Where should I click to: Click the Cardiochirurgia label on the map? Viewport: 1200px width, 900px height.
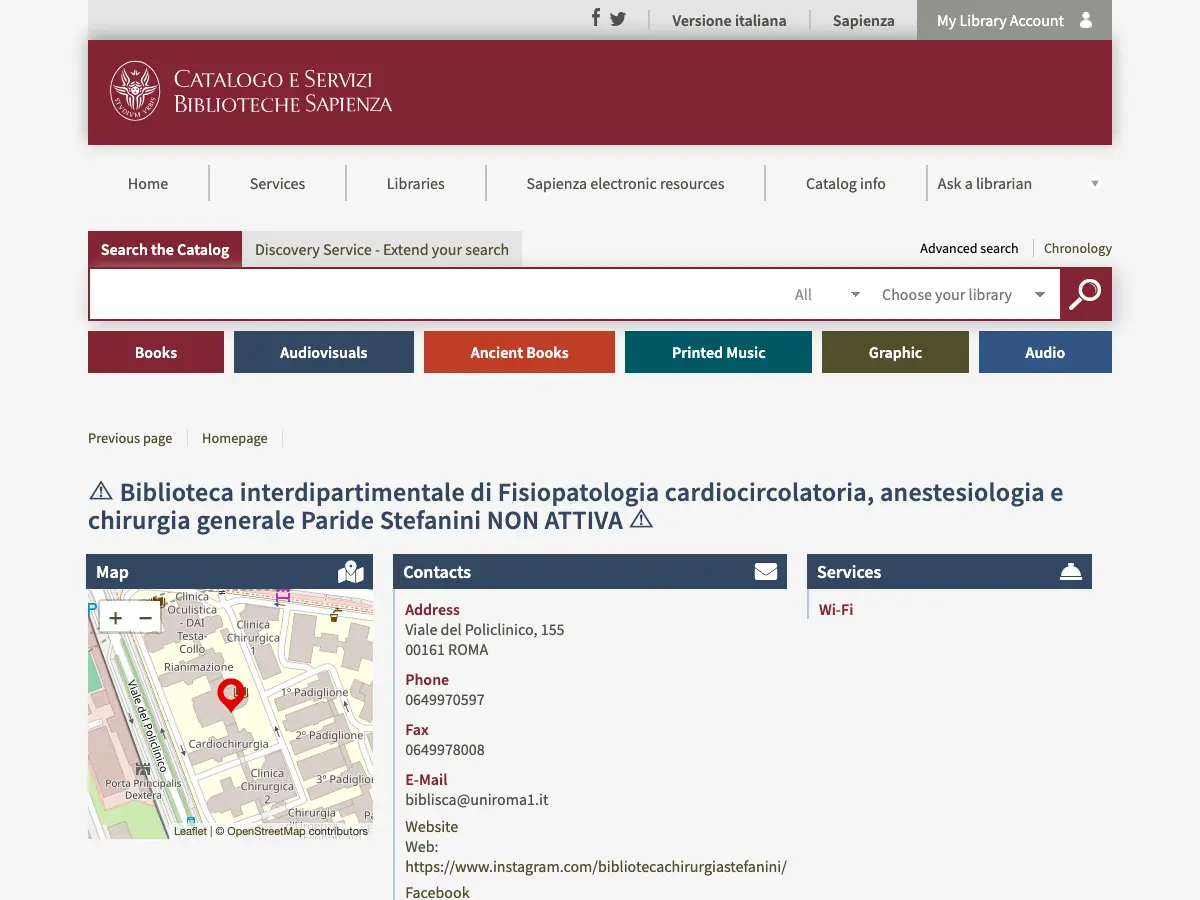click(x=229, y=744)
